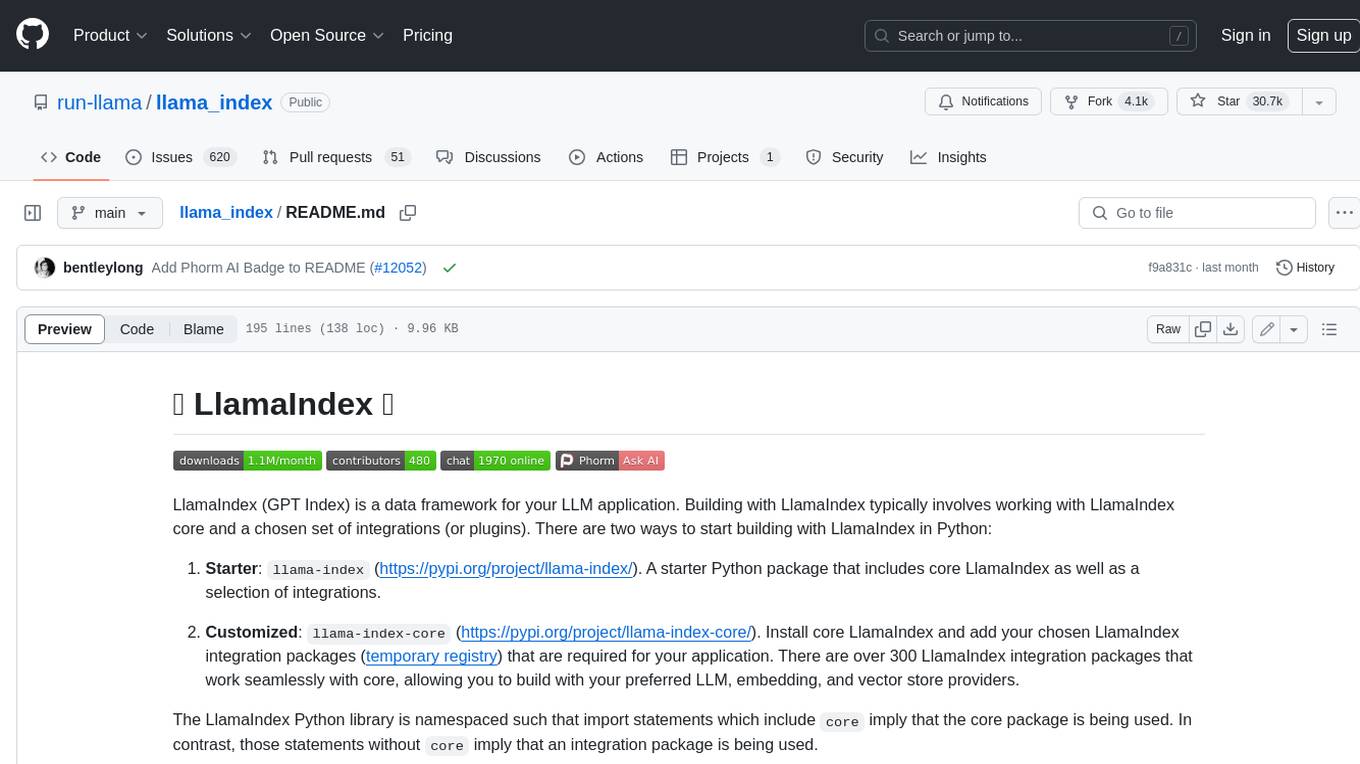Switch to the Actions tab
1360x764 pixels.
pos(606,157)
